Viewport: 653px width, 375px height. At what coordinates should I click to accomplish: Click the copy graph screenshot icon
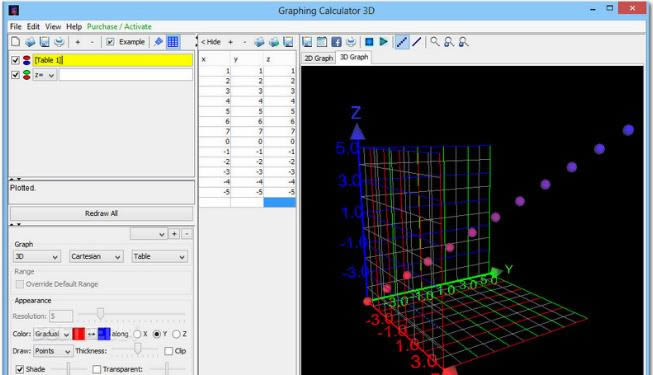(x=322, y=42)
